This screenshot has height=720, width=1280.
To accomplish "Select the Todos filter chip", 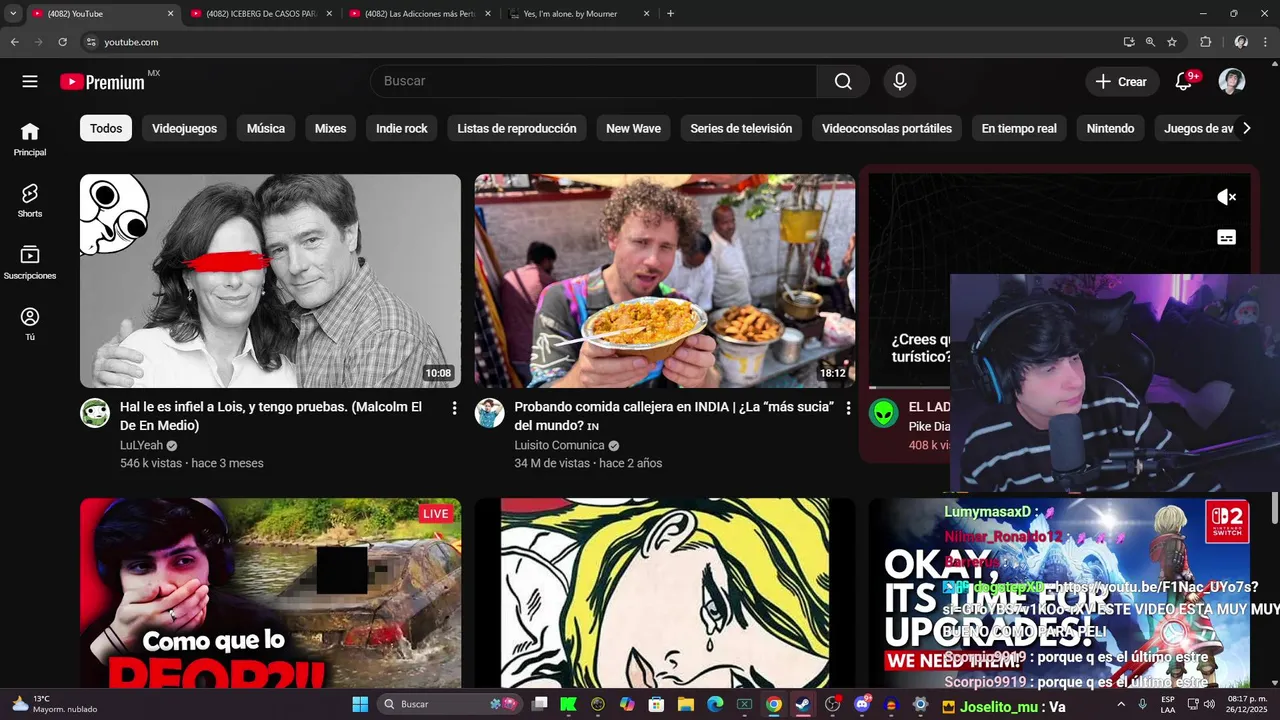I will [106, 128].
